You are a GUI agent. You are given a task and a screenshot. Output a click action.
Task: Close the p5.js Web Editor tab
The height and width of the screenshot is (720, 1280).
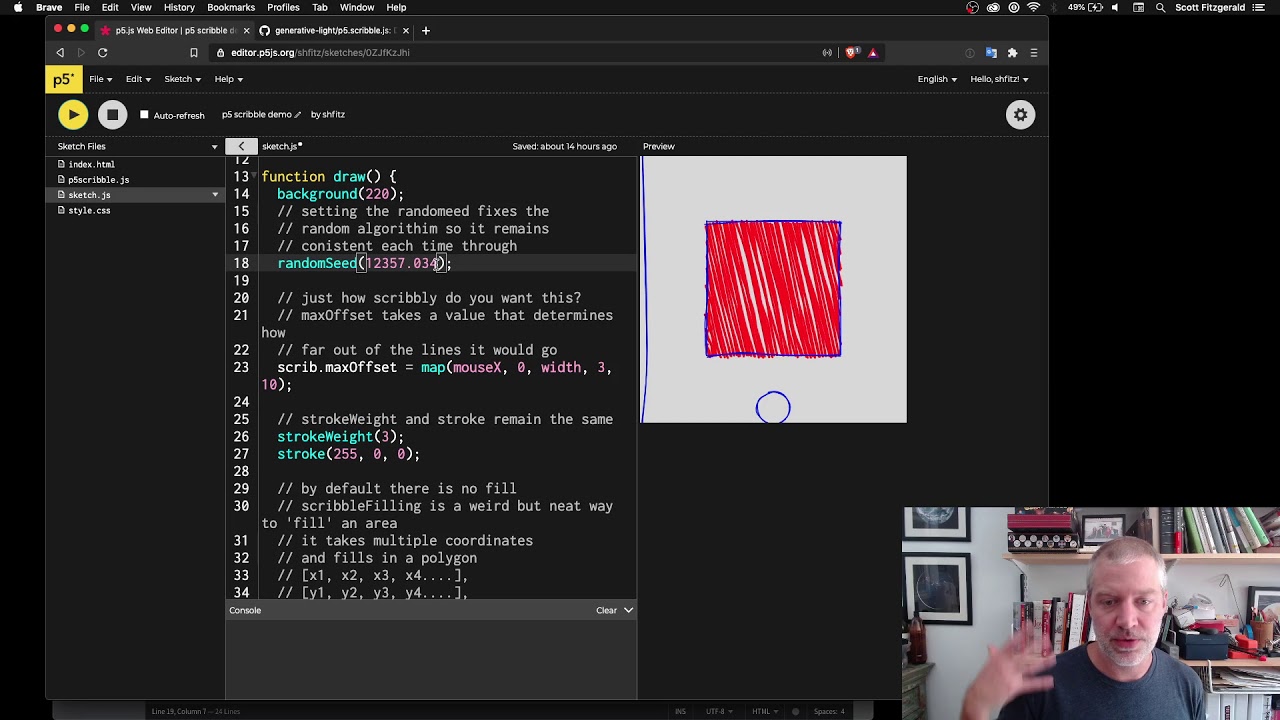(246, 31)
